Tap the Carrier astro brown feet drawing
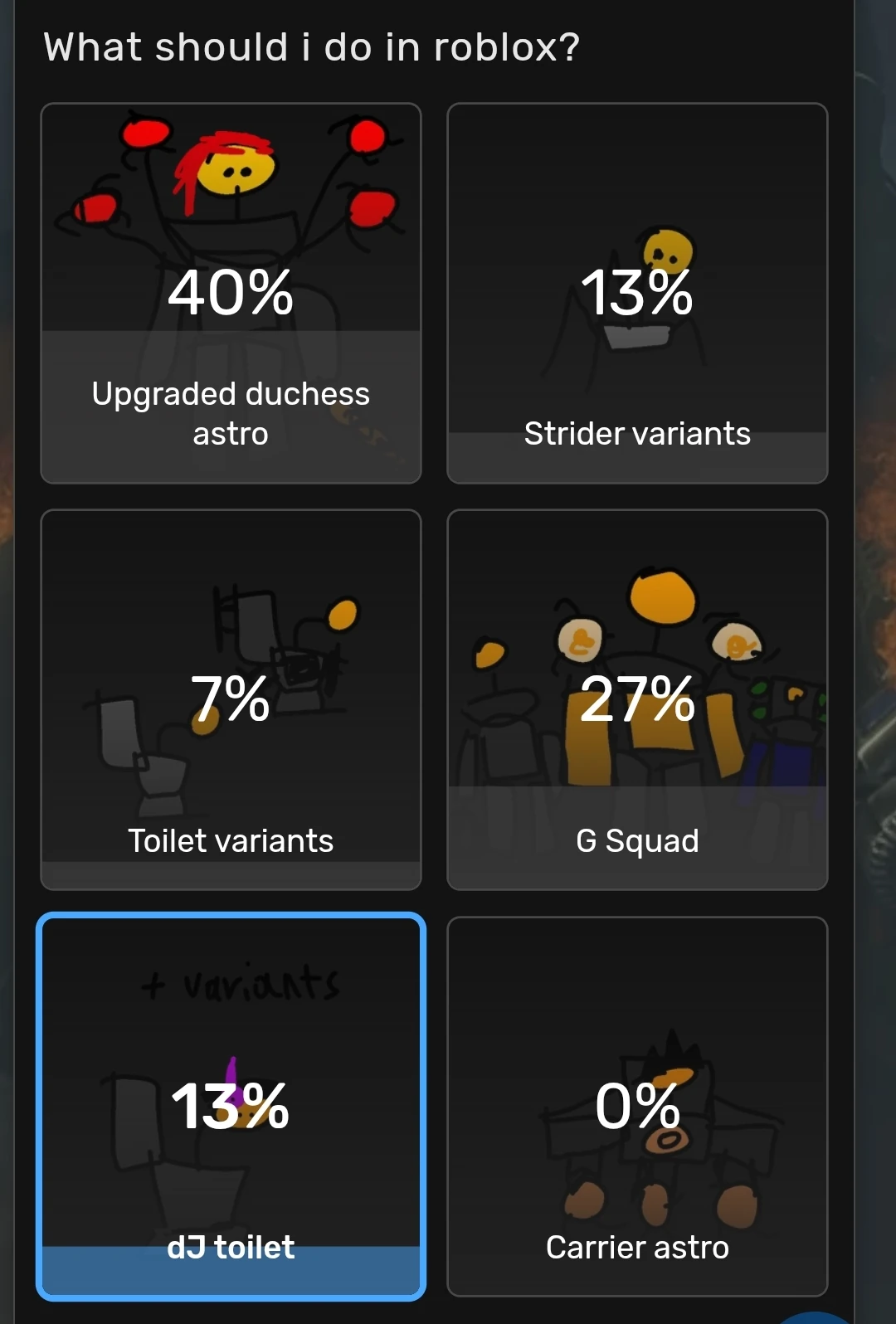Screen dimensions: 896x1324 pyautogui.click(x=655, y=1203)
